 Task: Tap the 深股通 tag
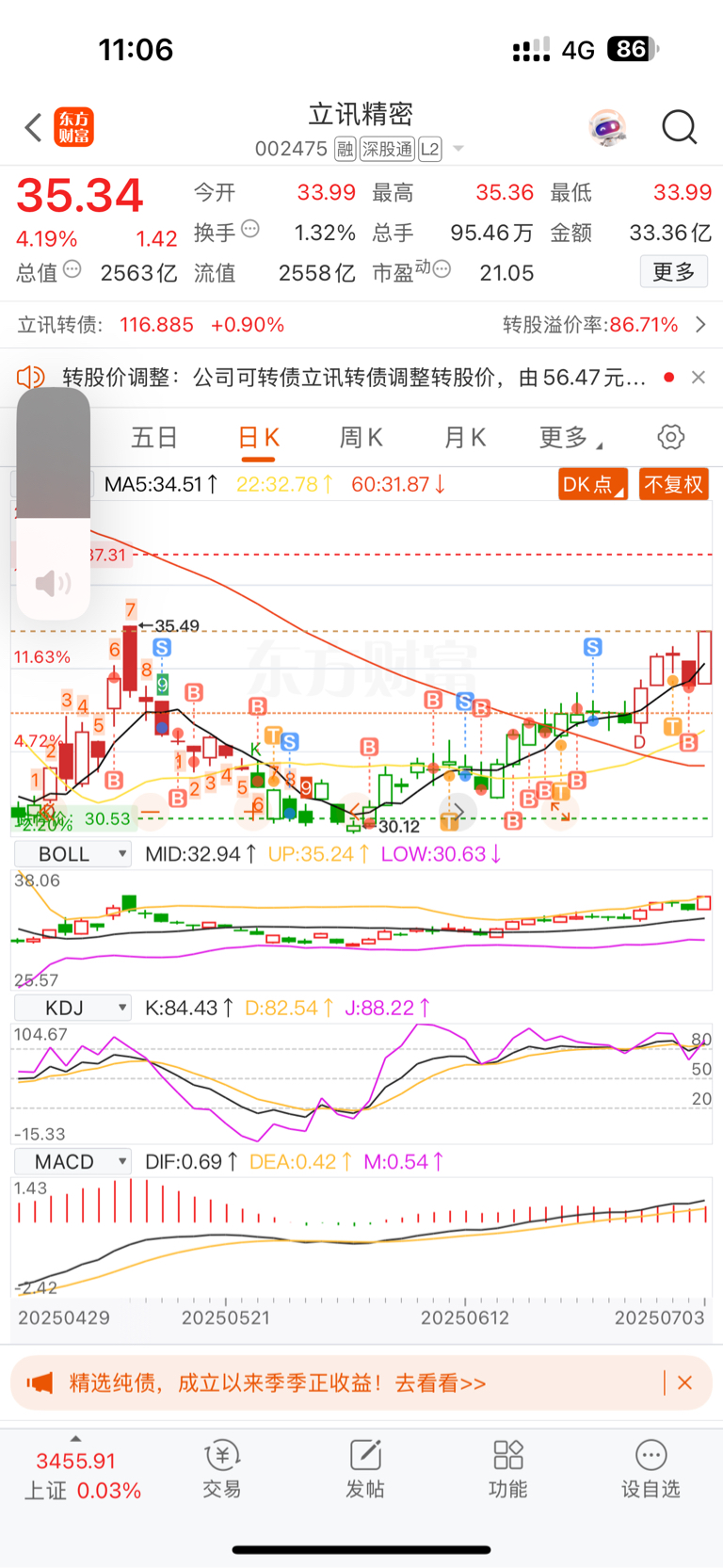pyautogui.click(x=387, y=149)
